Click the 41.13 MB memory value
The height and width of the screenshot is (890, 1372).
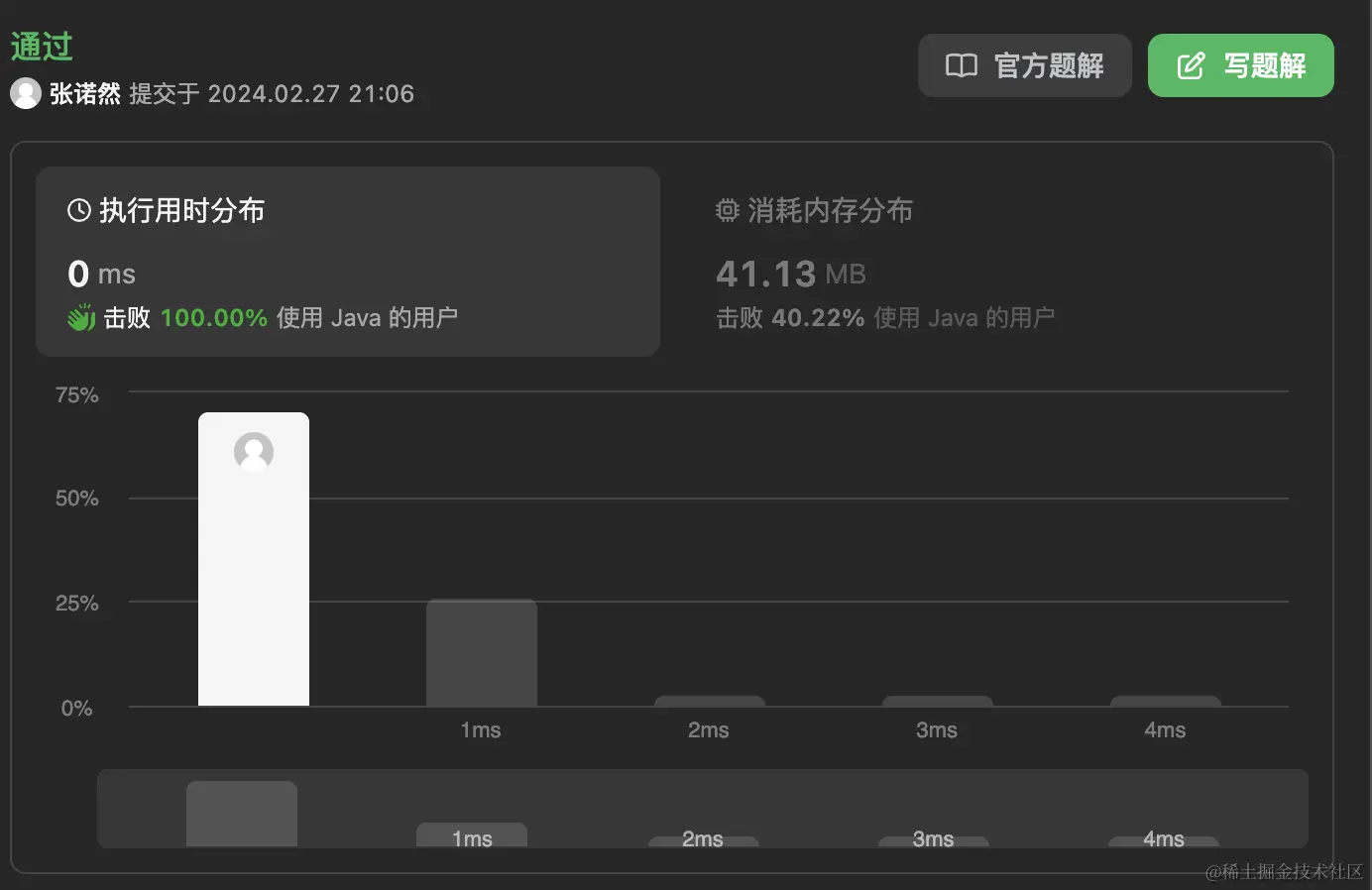(x=791, y=274)
